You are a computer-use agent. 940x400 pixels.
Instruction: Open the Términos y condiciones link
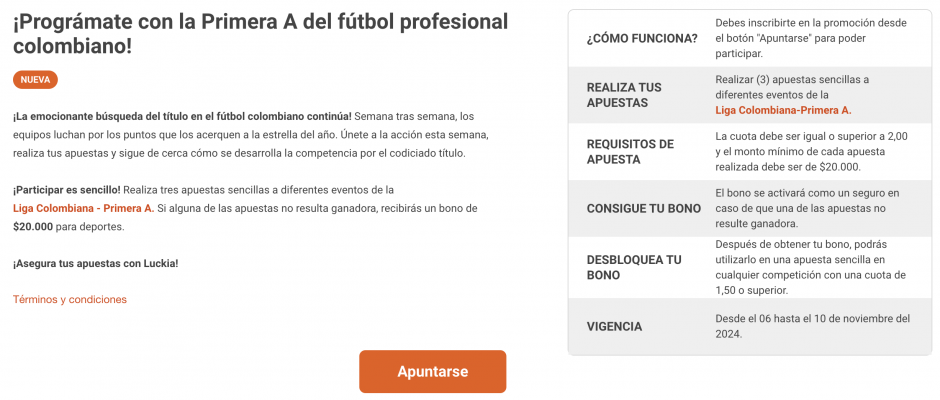point(70,299)
